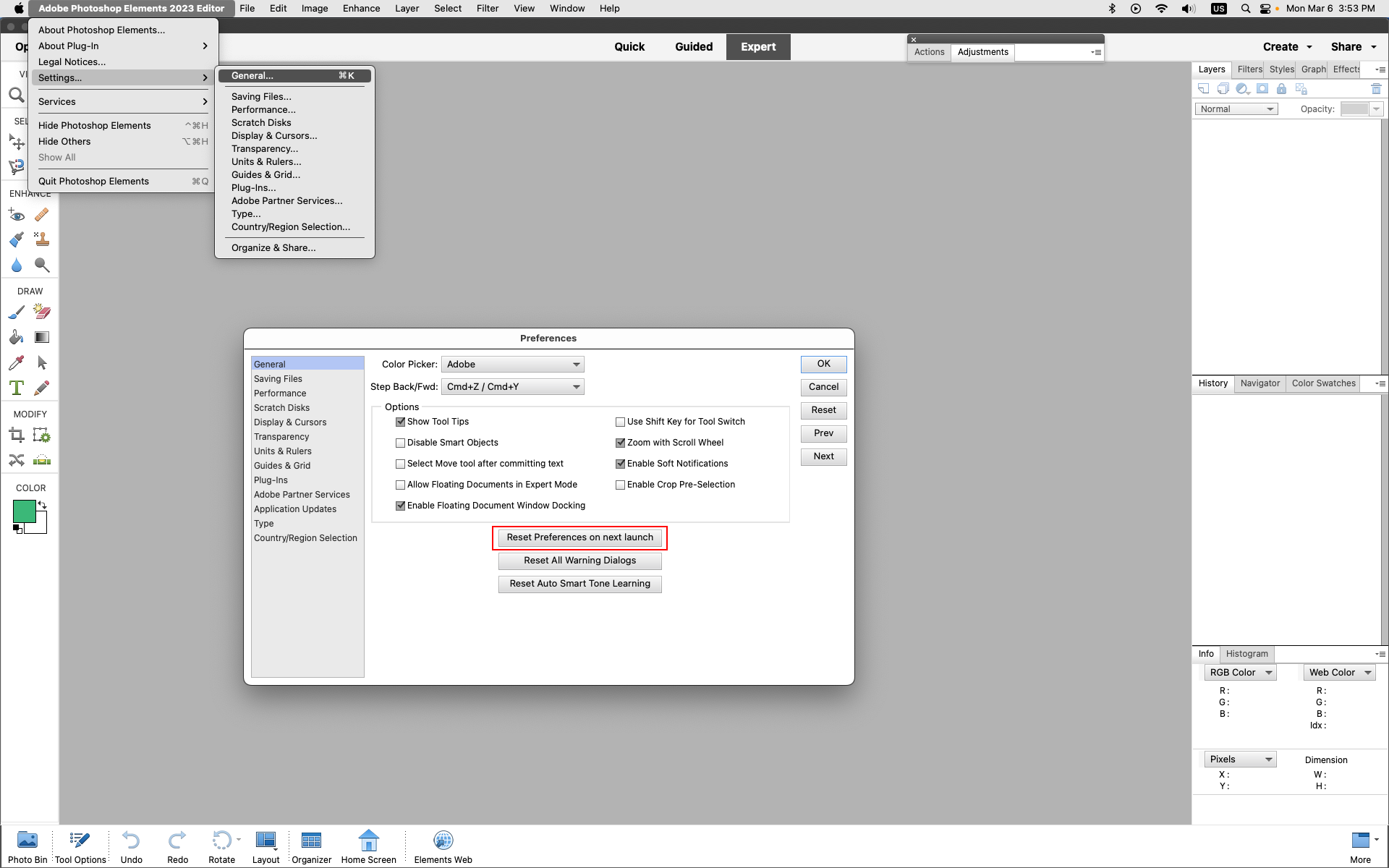The image size is (1389, 868).
Task: Toggle Show Tool Tips checkbox
Action: (400, 420)
